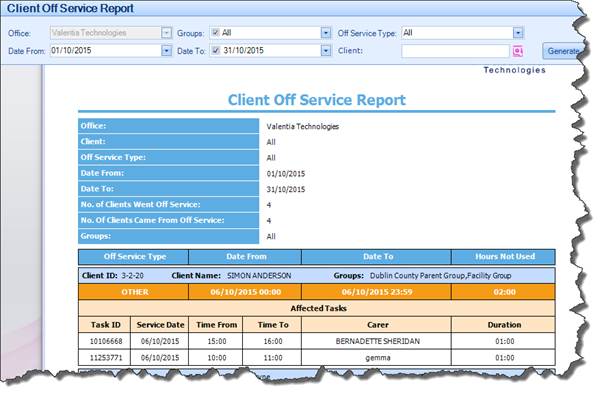602x396 pixels.
Task: Click the Off Service Type column header
Action: (x=134, y=257)
